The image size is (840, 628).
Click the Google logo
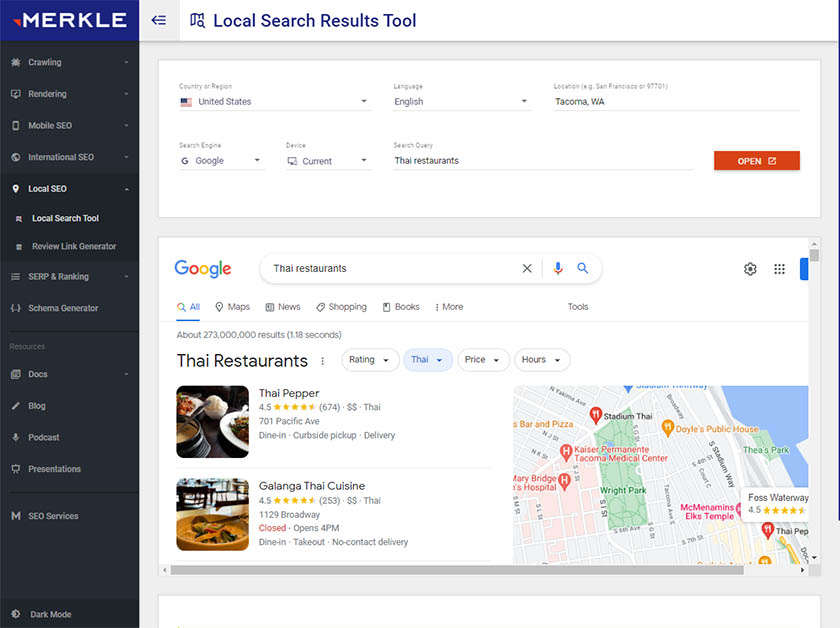pyautogui.click(x=203, y=268)
